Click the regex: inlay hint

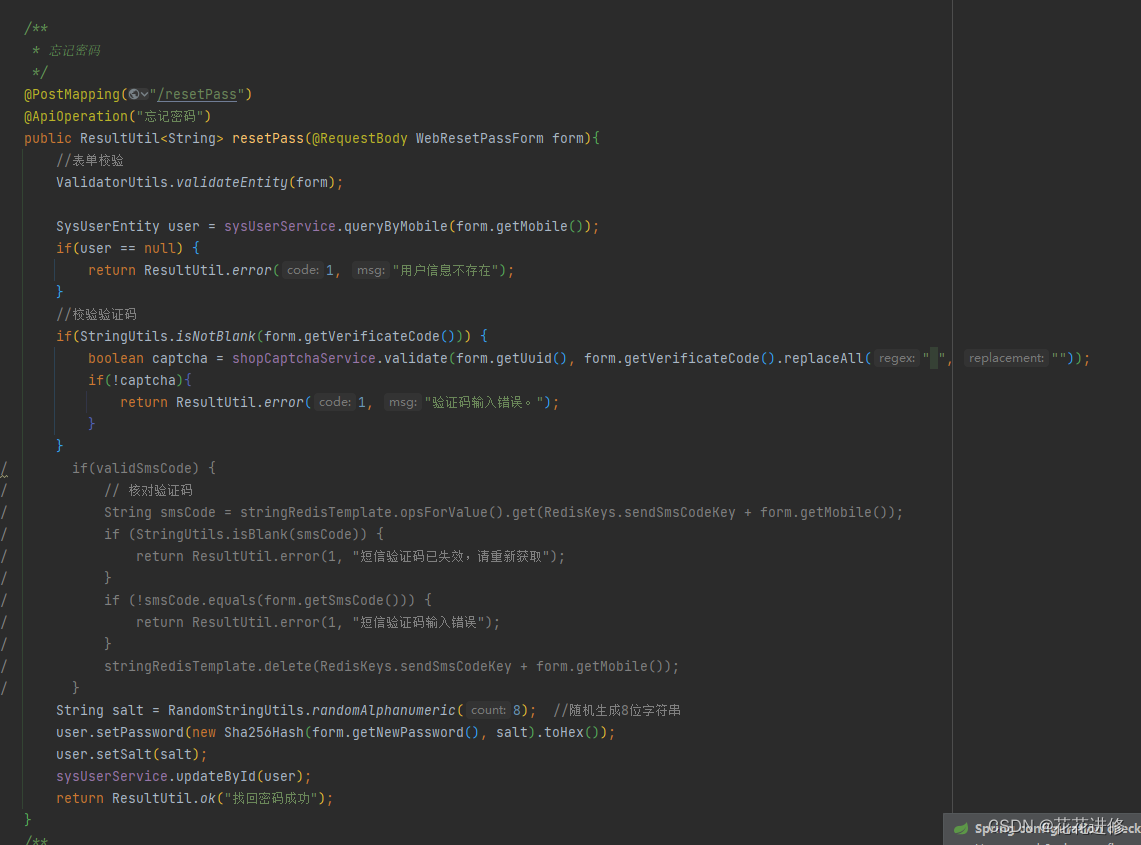[896, 358]
